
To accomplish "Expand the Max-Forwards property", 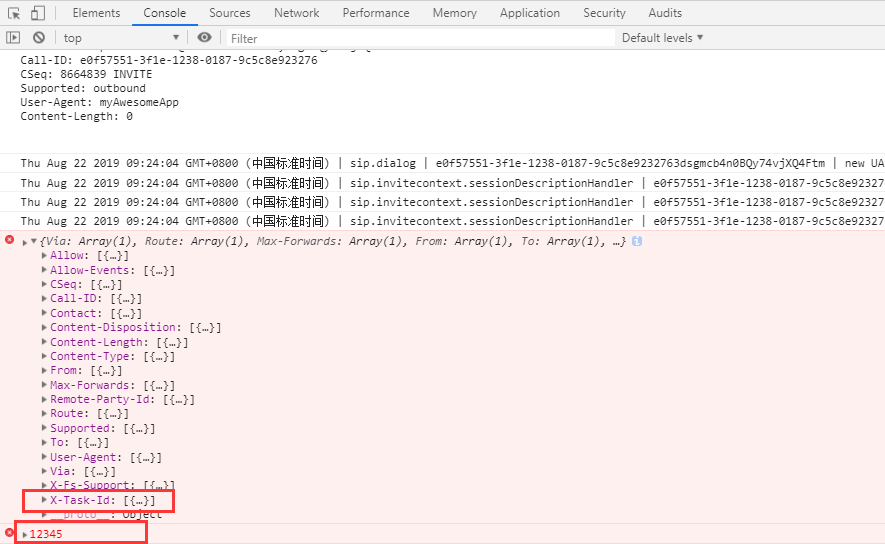I will [44, 385].
